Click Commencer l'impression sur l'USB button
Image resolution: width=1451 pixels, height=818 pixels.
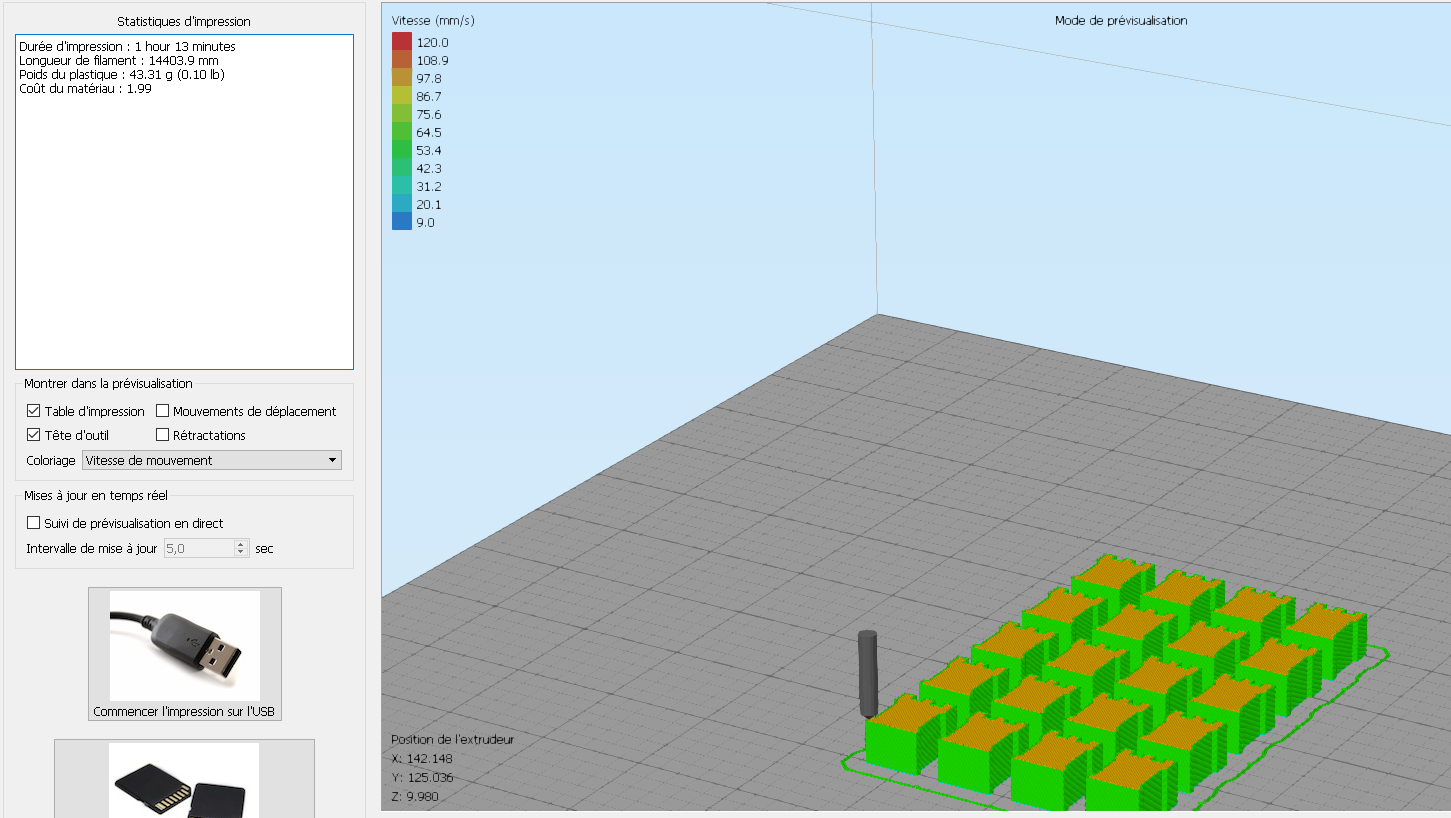pyautogui.click(x=185, y=655)
